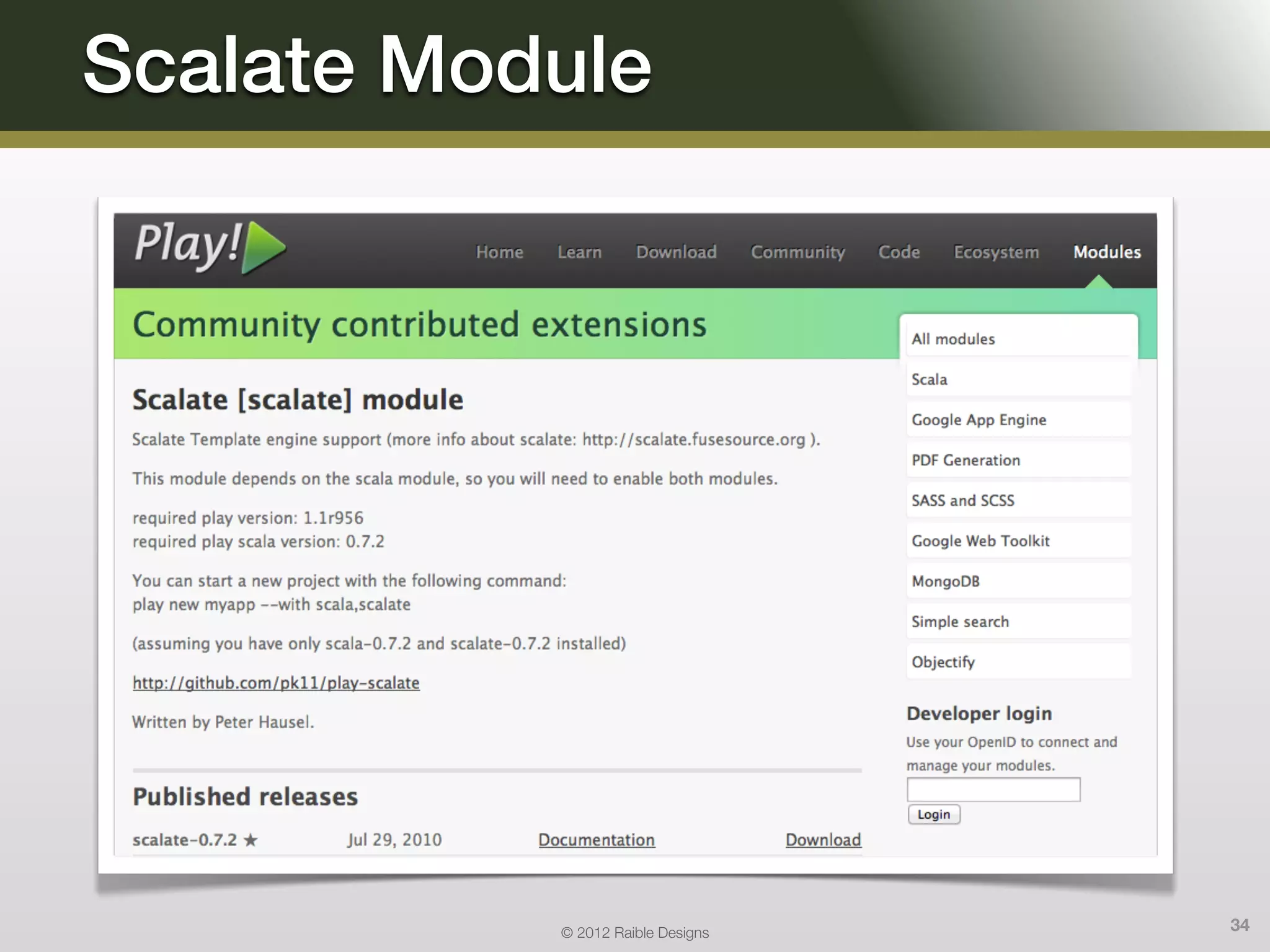1270x952 pixels.
Task: Click the scalate-0.7.2 release name
Action: [x=185, y=840]
